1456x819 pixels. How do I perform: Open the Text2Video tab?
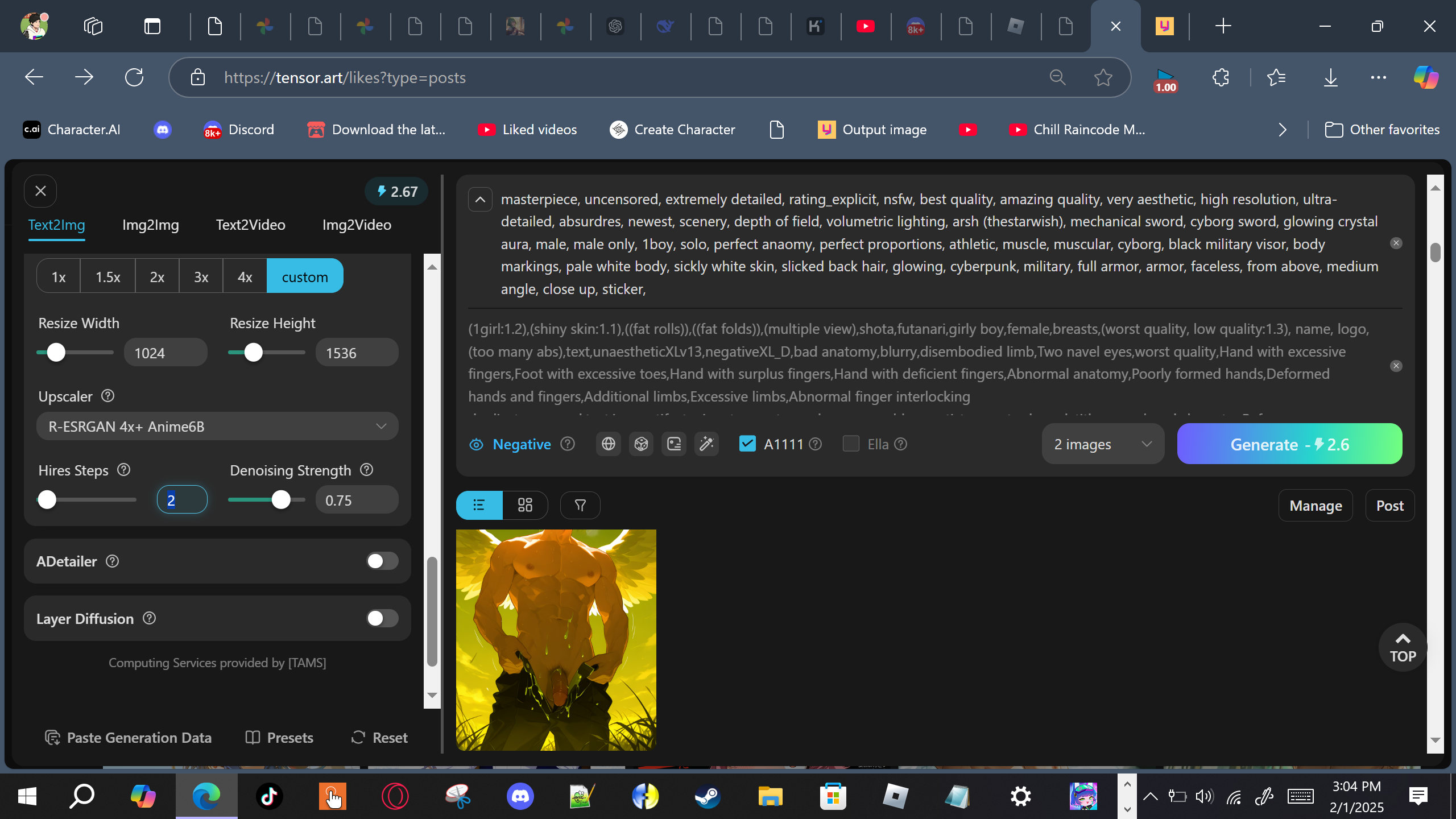250,225
